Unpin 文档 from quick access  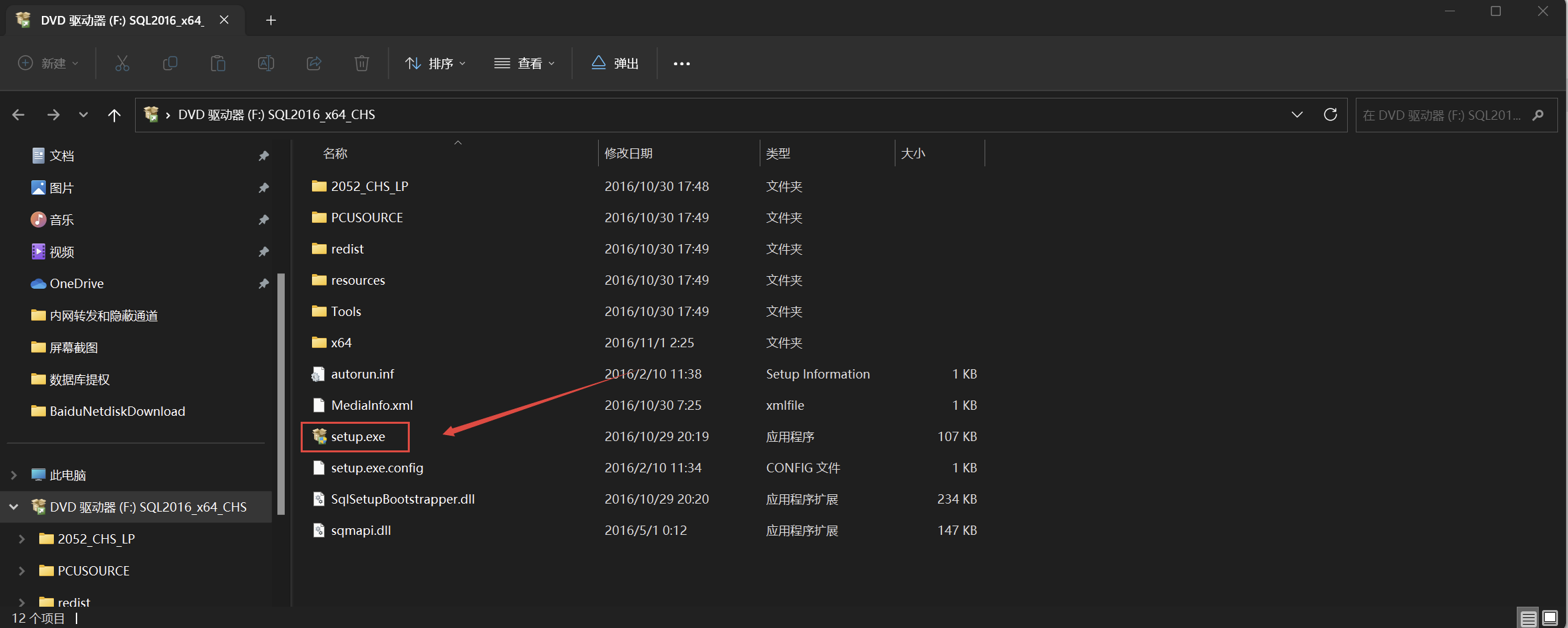pyautogui.click(x=263, y=156)
